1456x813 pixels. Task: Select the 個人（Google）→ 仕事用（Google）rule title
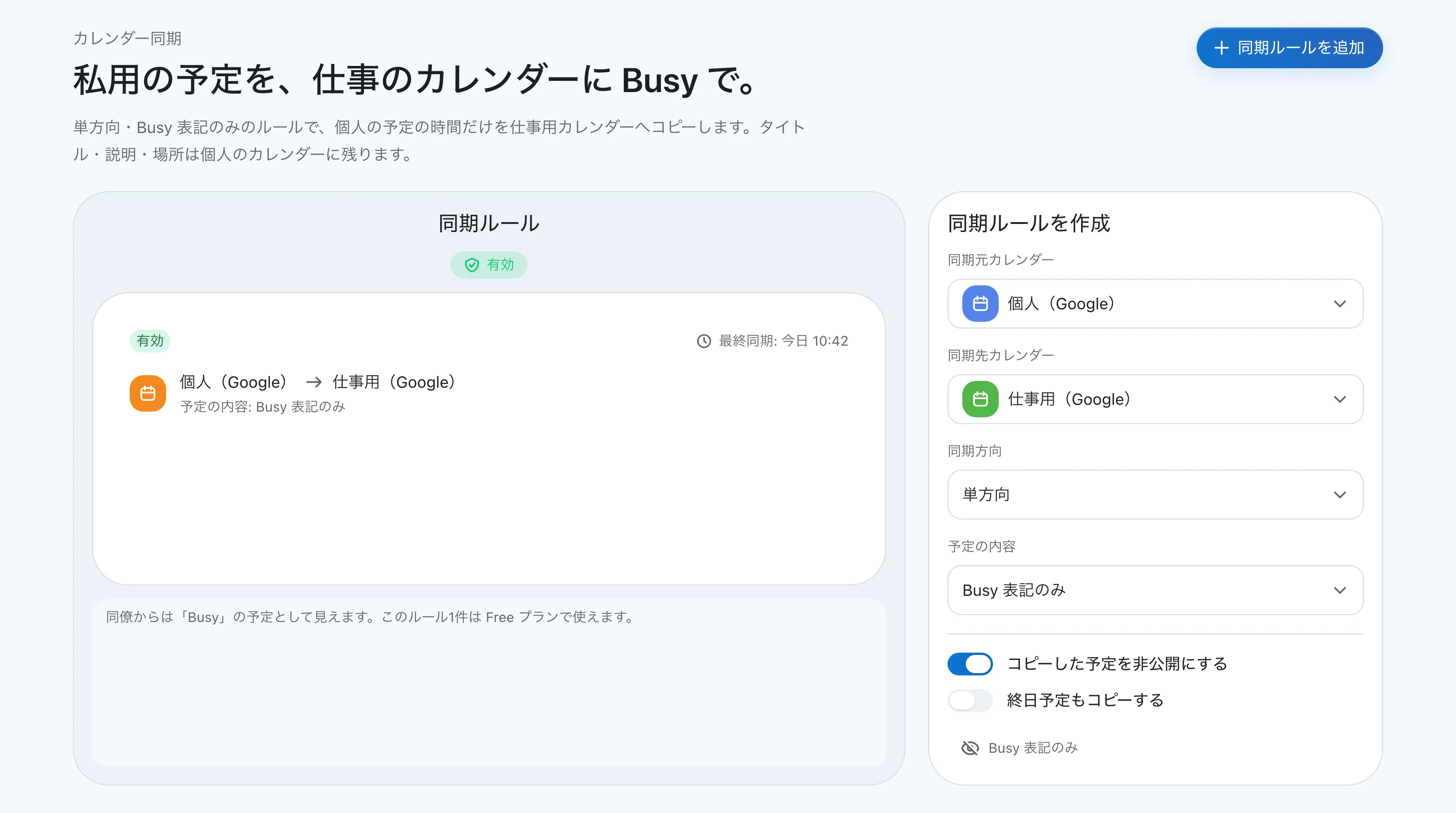(x=318, y=382)
